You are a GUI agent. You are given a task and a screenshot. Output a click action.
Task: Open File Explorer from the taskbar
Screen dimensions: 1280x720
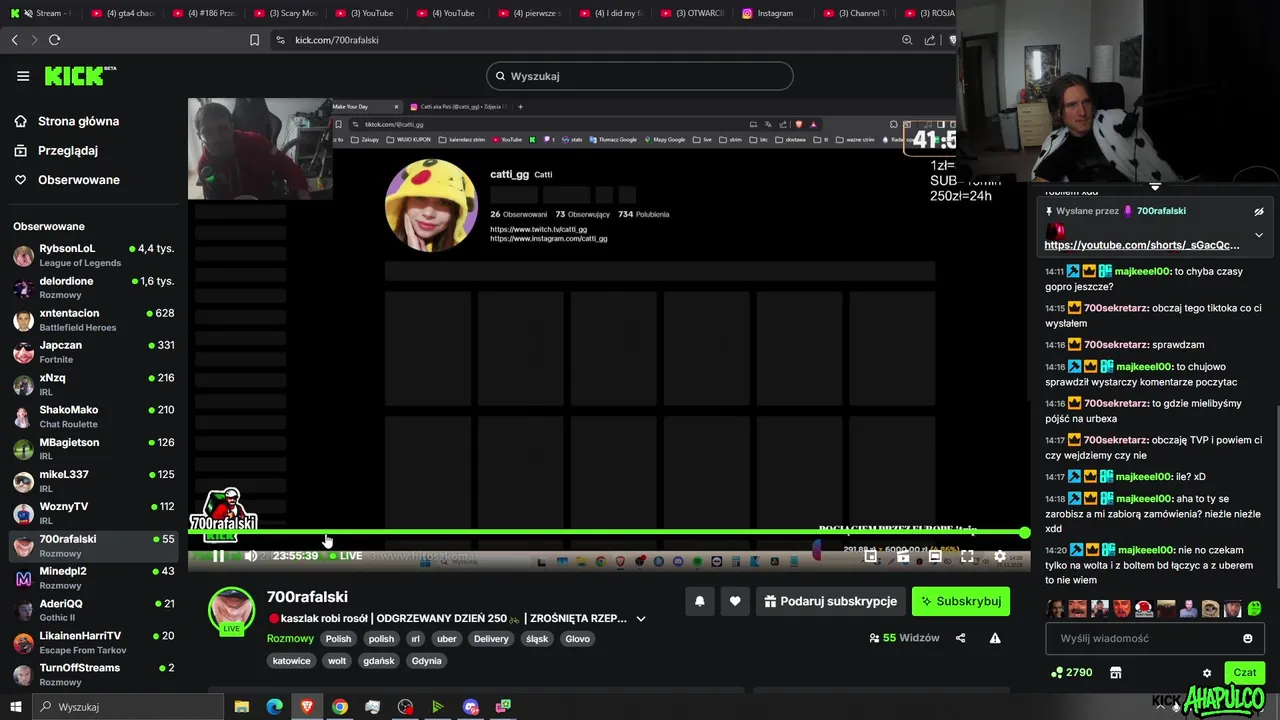pos(242,707)
